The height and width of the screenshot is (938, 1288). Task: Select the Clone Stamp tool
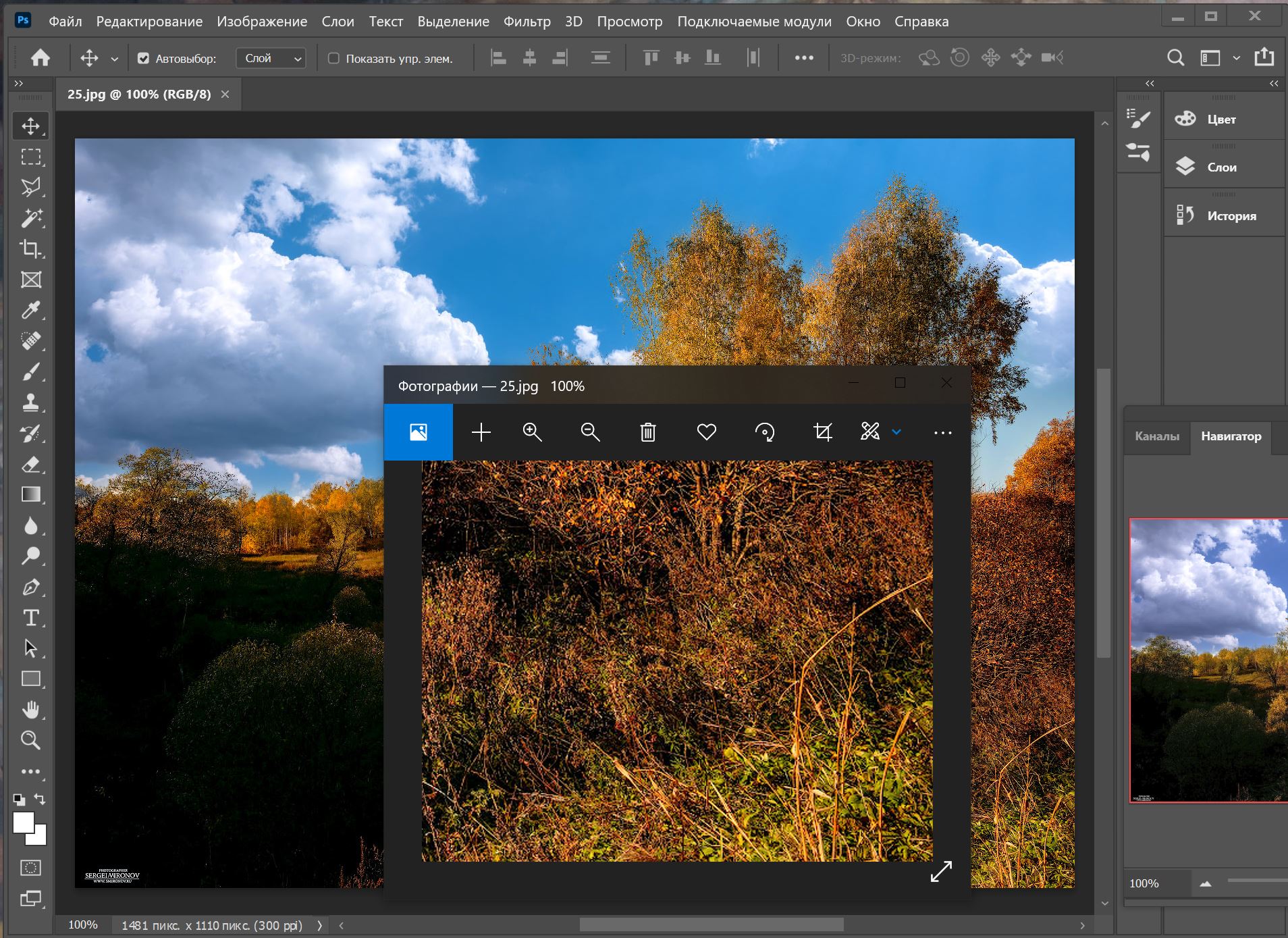[x=30, y=402]
